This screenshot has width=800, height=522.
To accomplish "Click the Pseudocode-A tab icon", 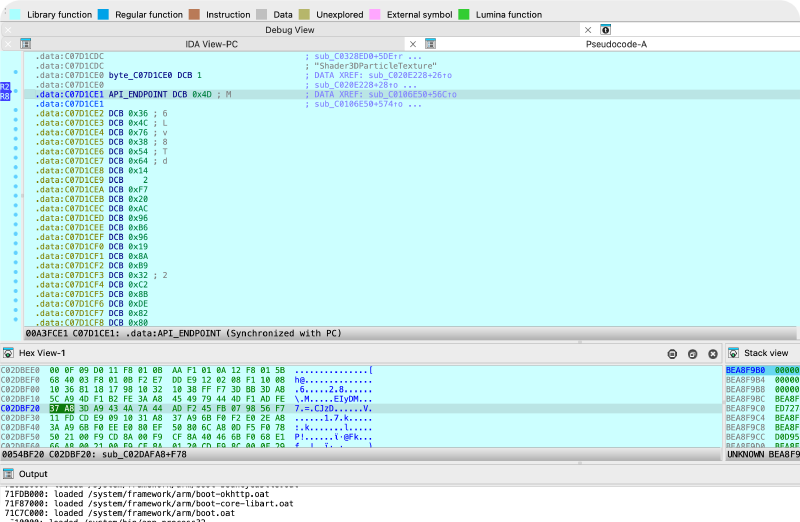I will [429, 44].
